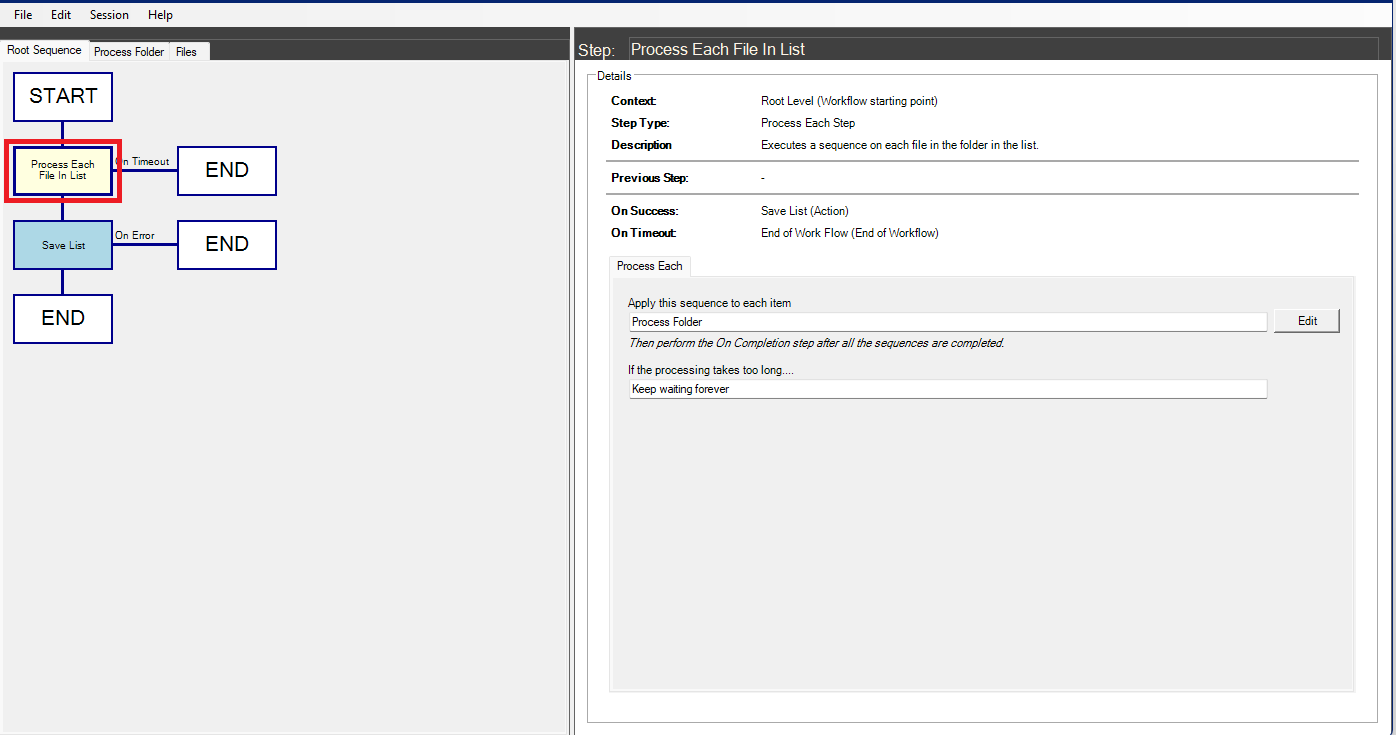
Task: Click the END node after On Timeout
Action: pos(227,171)
